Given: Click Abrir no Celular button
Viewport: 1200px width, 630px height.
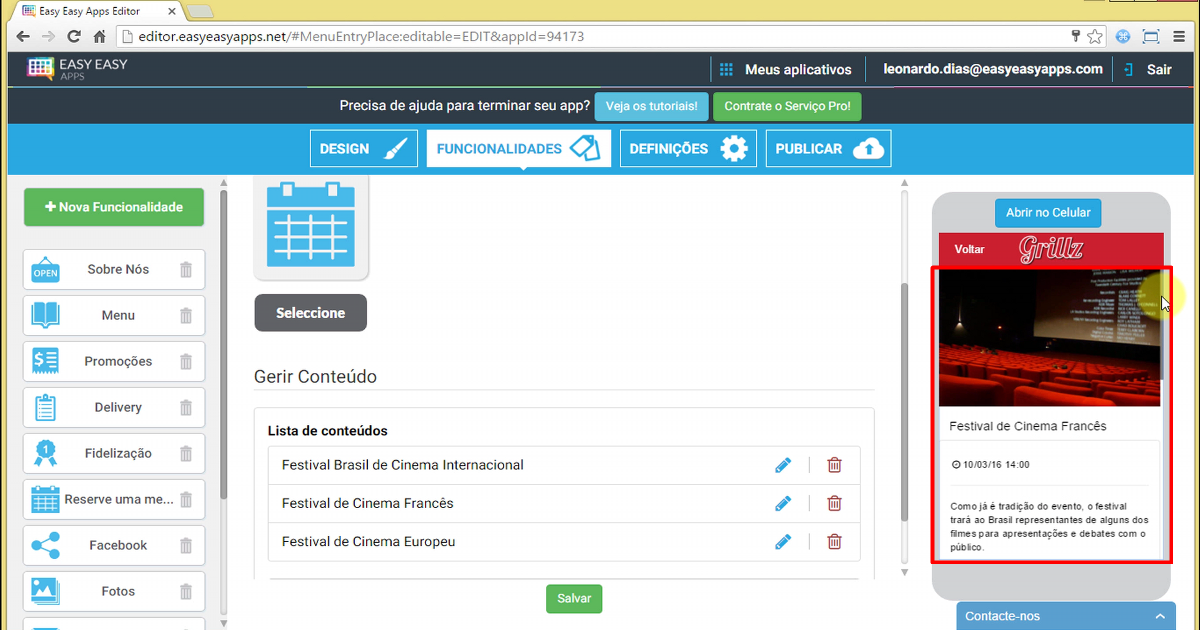Looking at the screenshot, I should (x=1048, y=213).
